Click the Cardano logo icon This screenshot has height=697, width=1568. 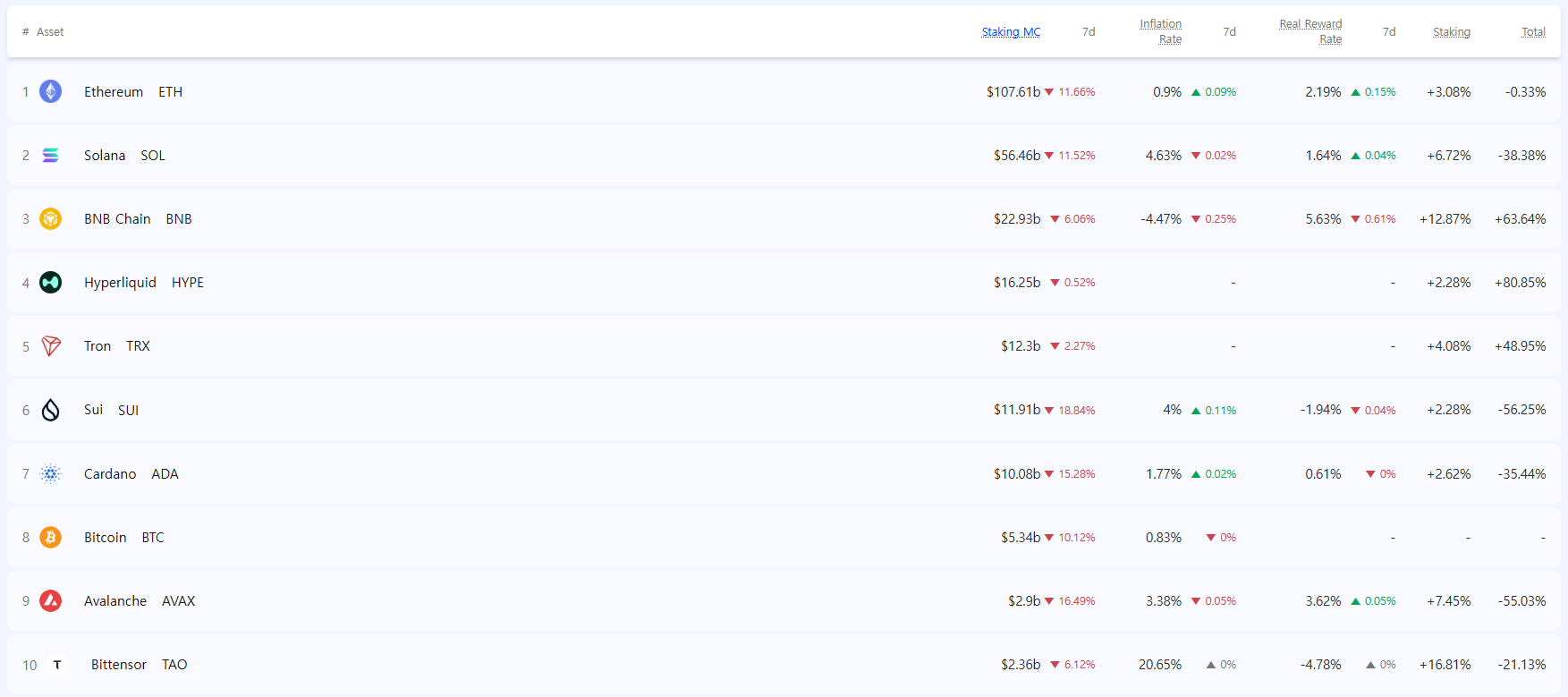click(51, 474)
